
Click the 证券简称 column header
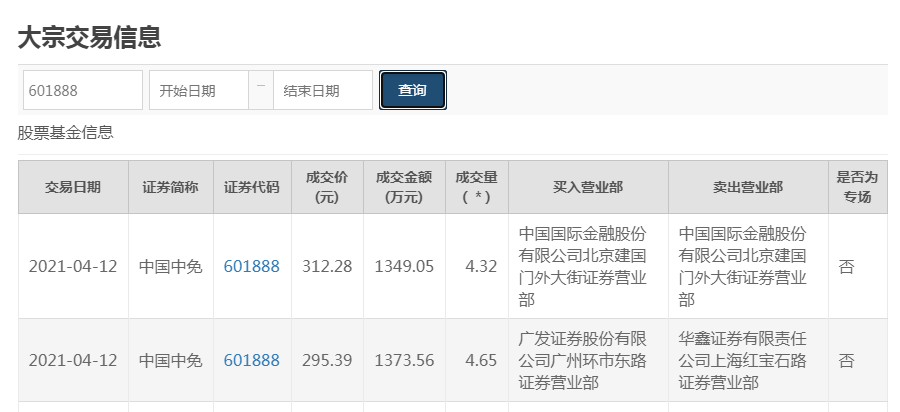(170, 187)
